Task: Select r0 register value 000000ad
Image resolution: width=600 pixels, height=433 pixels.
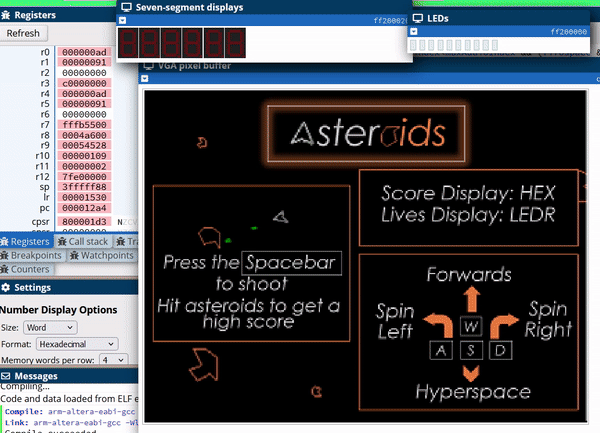Action: click(84, 52)
